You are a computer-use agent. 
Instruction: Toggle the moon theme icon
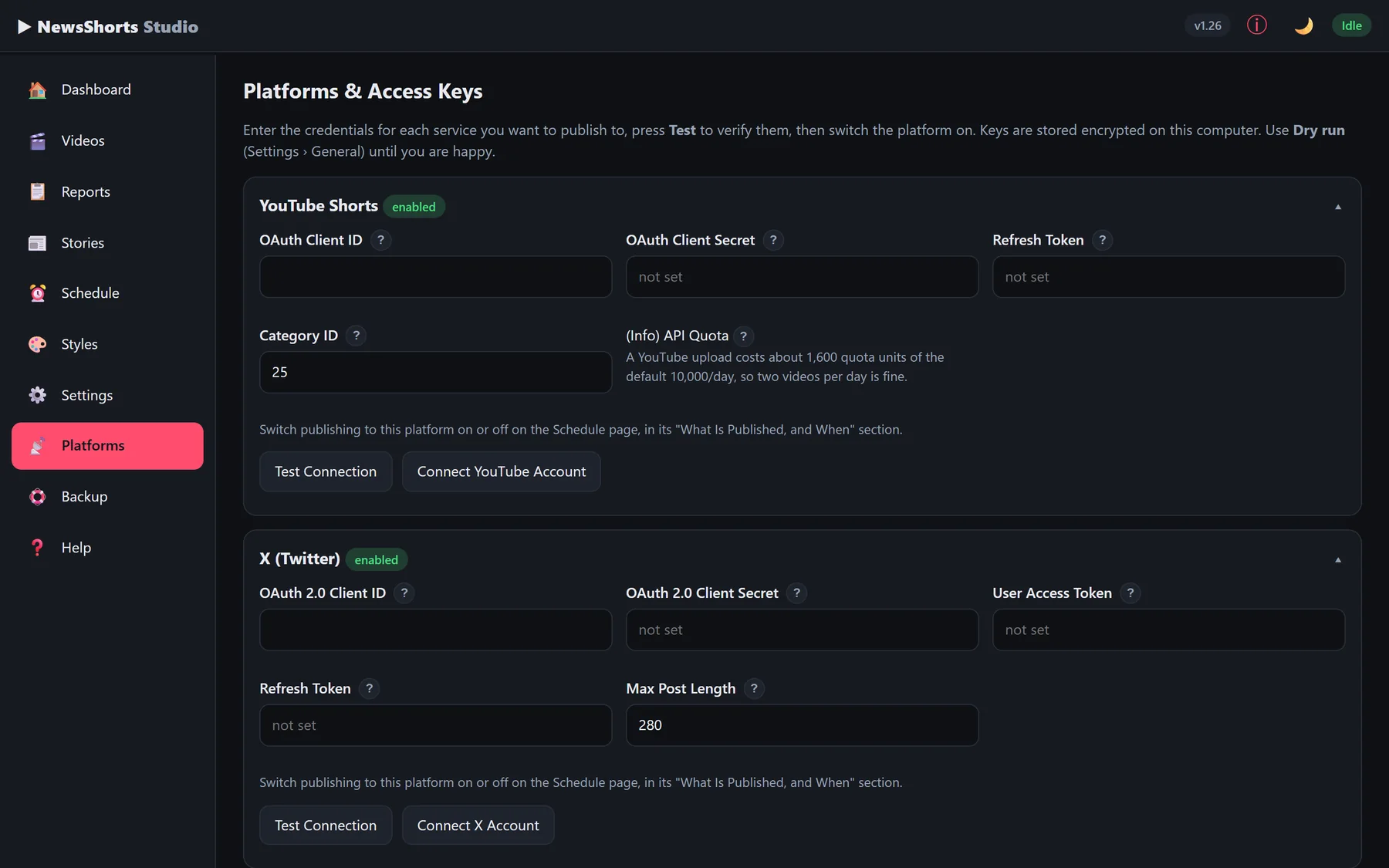tap(1303, 25)
